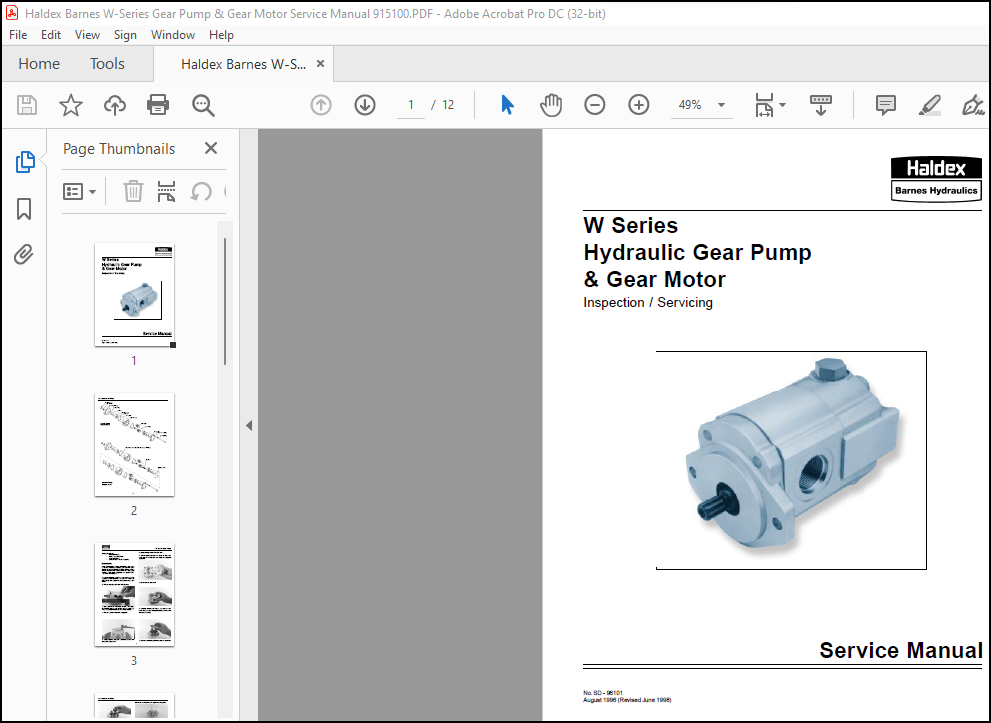This screenshot has height=723, width=991.
Task: Zoom out with the minus icon
Action: coord(595,105)
